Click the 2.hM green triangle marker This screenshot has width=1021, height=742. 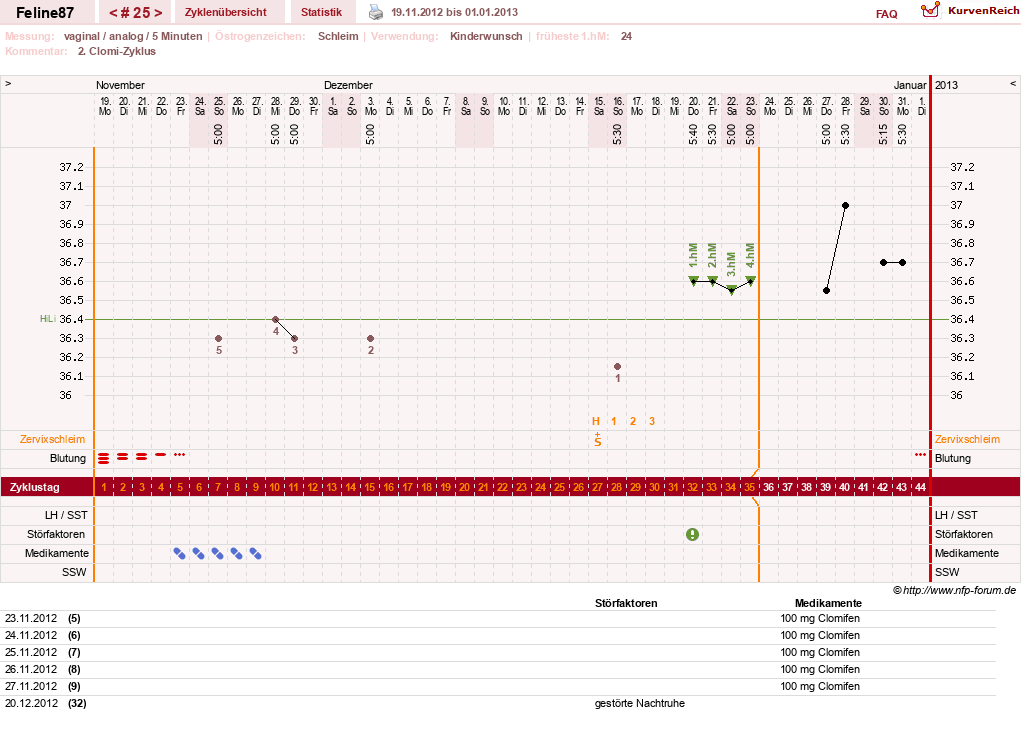pyautogui.click(x=712, y=281)
